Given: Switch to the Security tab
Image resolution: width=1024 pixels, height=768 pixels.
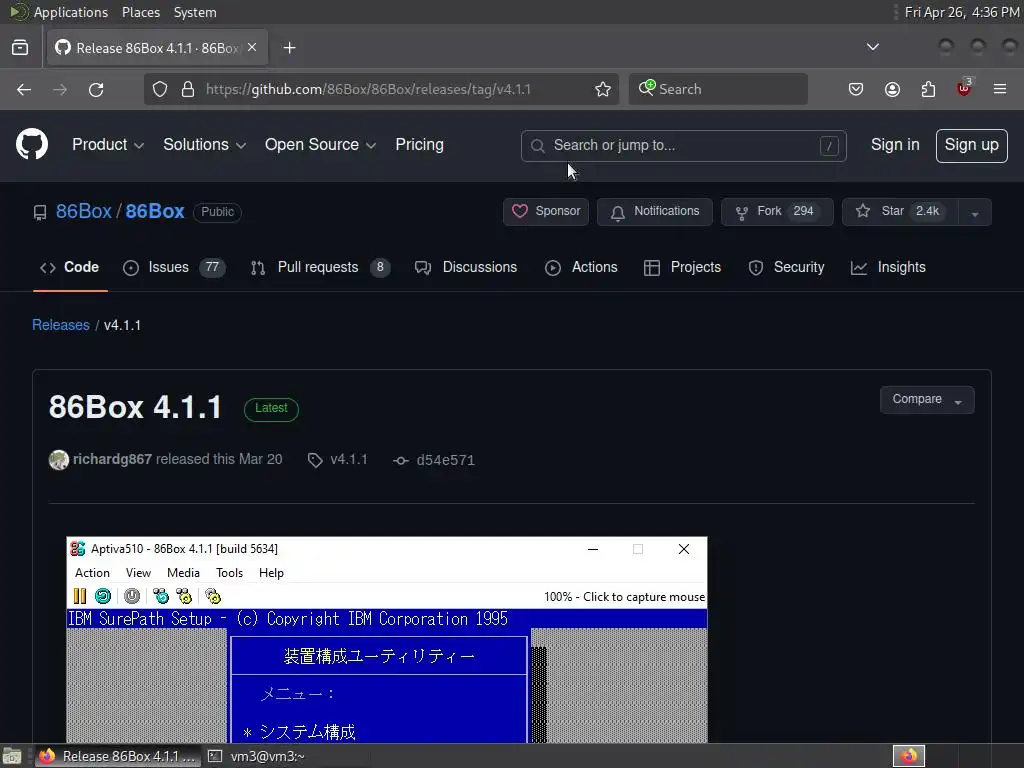Looking at the screenshot, I should point(786,268).
